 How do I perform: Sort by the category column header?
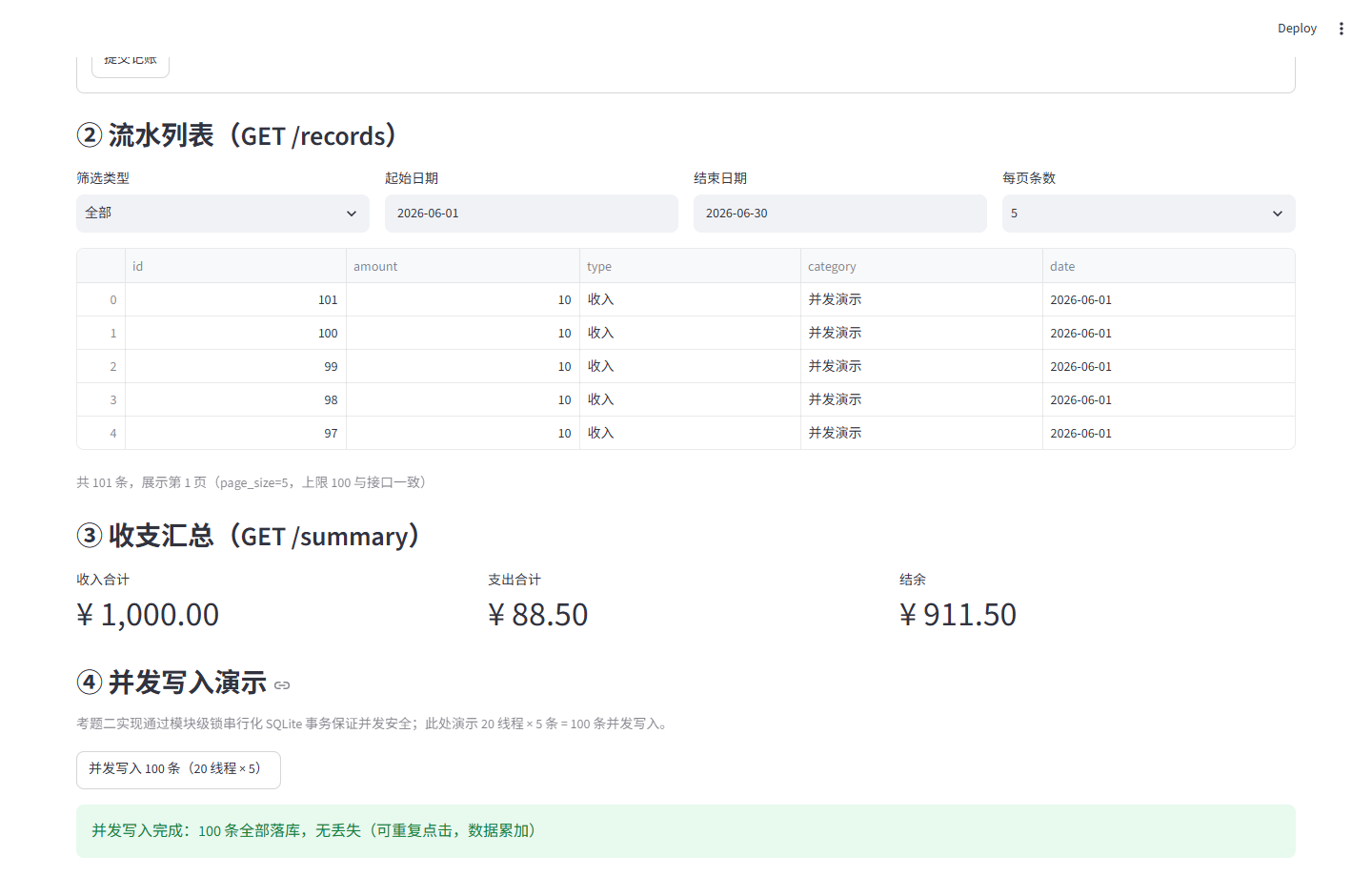point(921,266)
